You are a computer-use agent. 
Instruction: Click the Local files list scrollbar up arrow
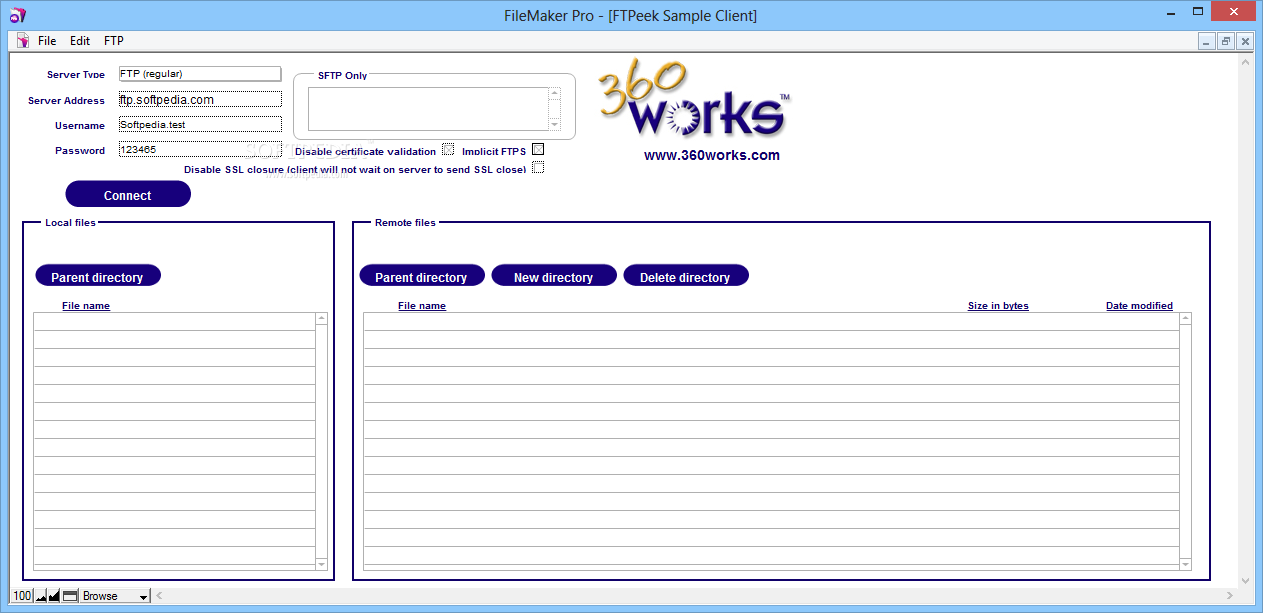[x=322, y=319]
